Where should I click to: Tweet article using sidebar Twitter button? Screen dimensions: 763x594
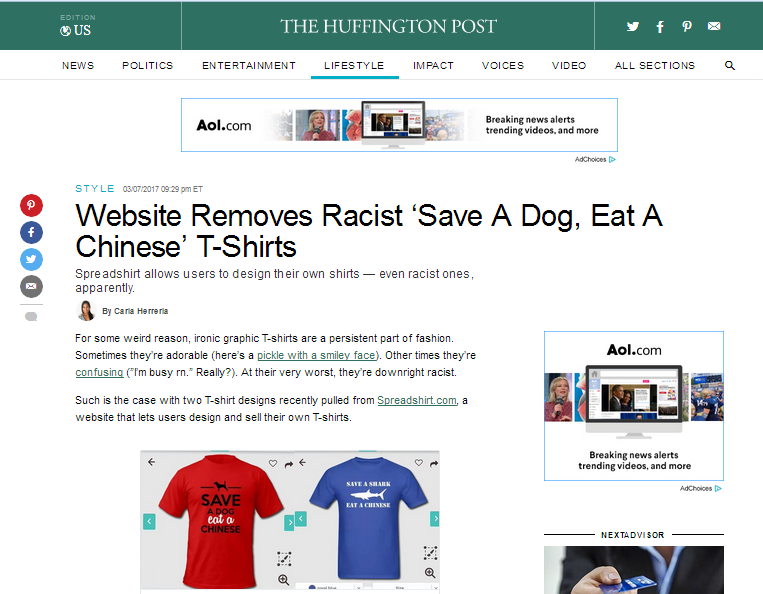[x=32, y=260]
